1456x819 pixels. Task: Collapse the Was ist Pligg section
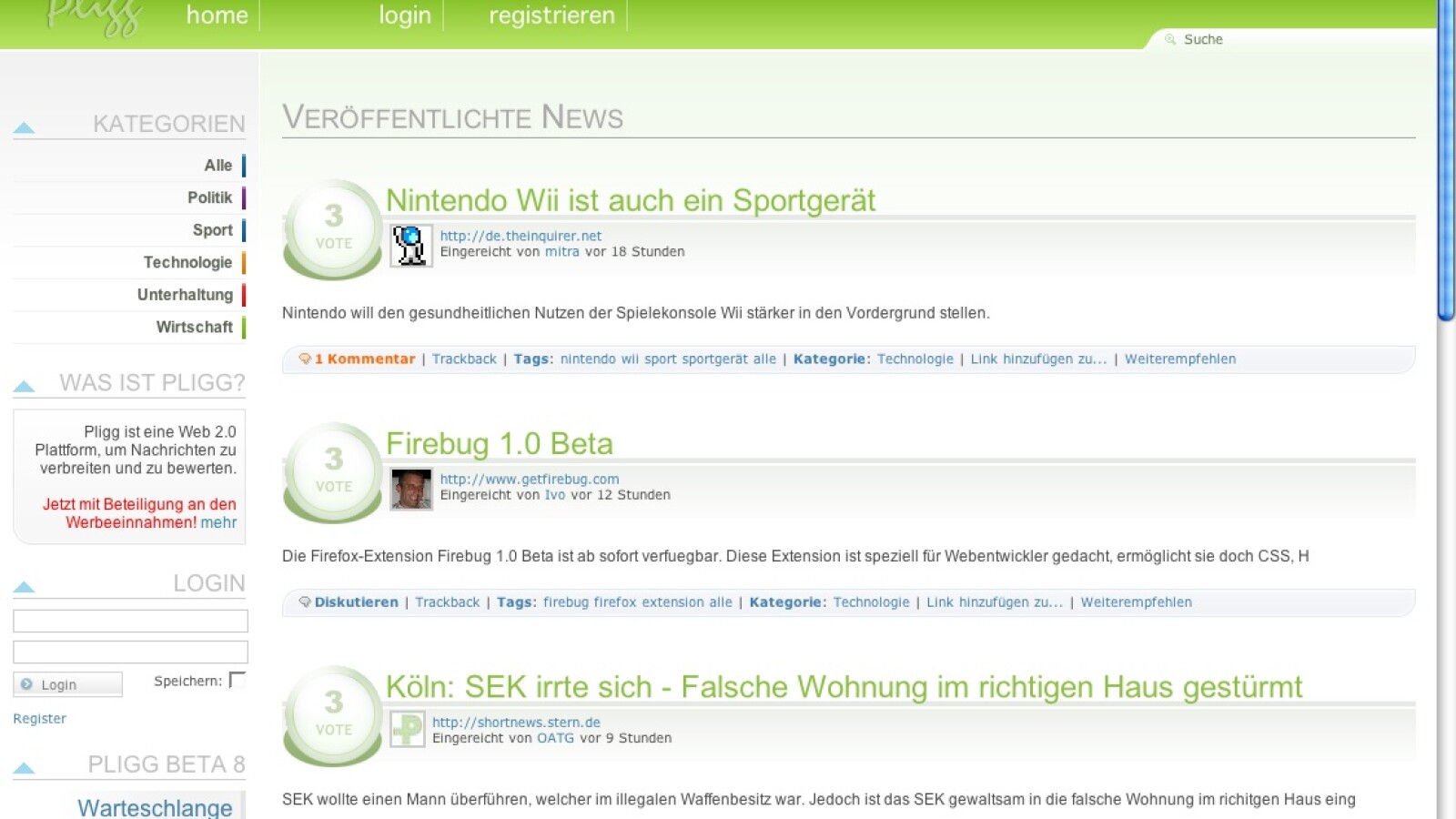25,387
